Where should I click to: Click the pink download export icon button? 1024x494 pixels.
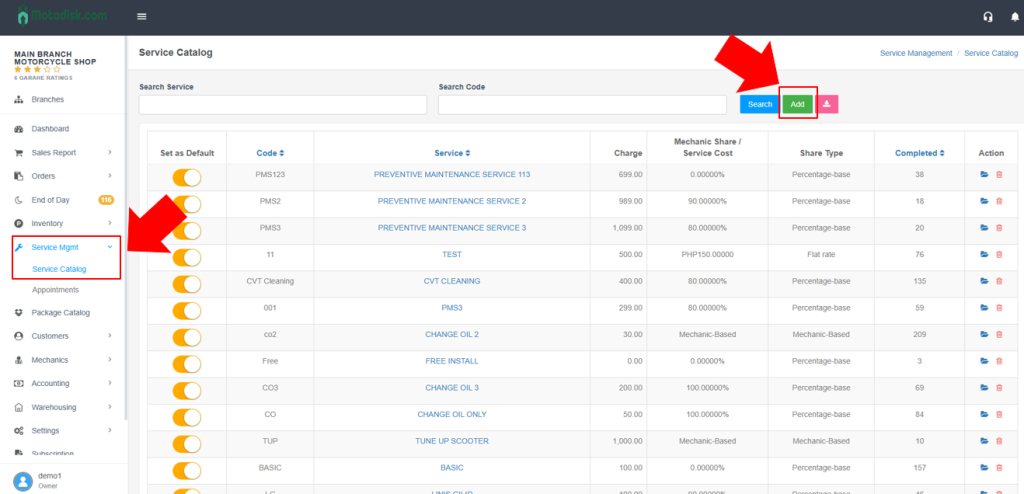coord(827,104)
